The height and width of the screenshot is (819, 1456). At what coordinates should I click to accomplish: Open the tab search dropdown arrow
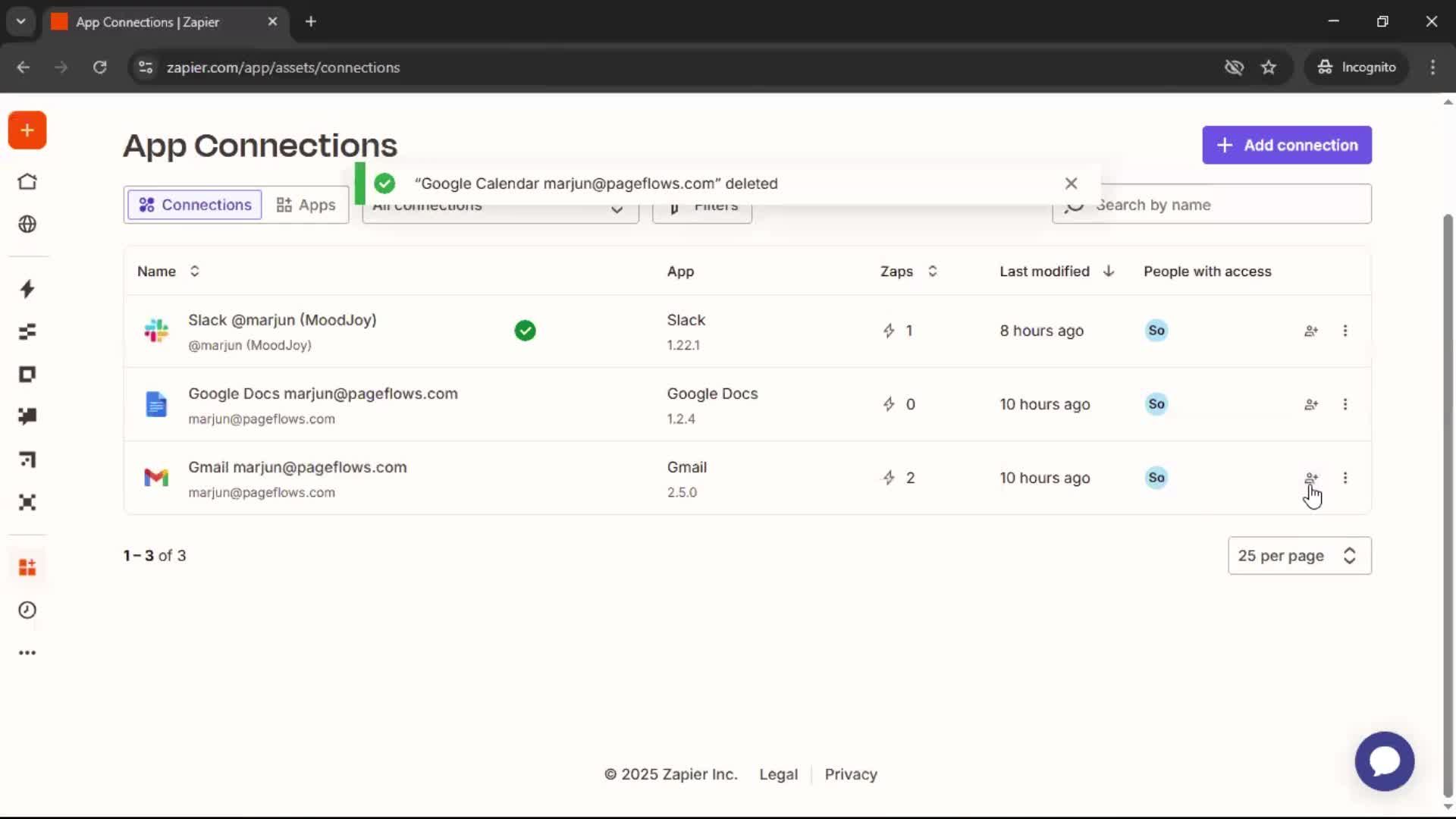pyautogui.click(x=20, y=22)
